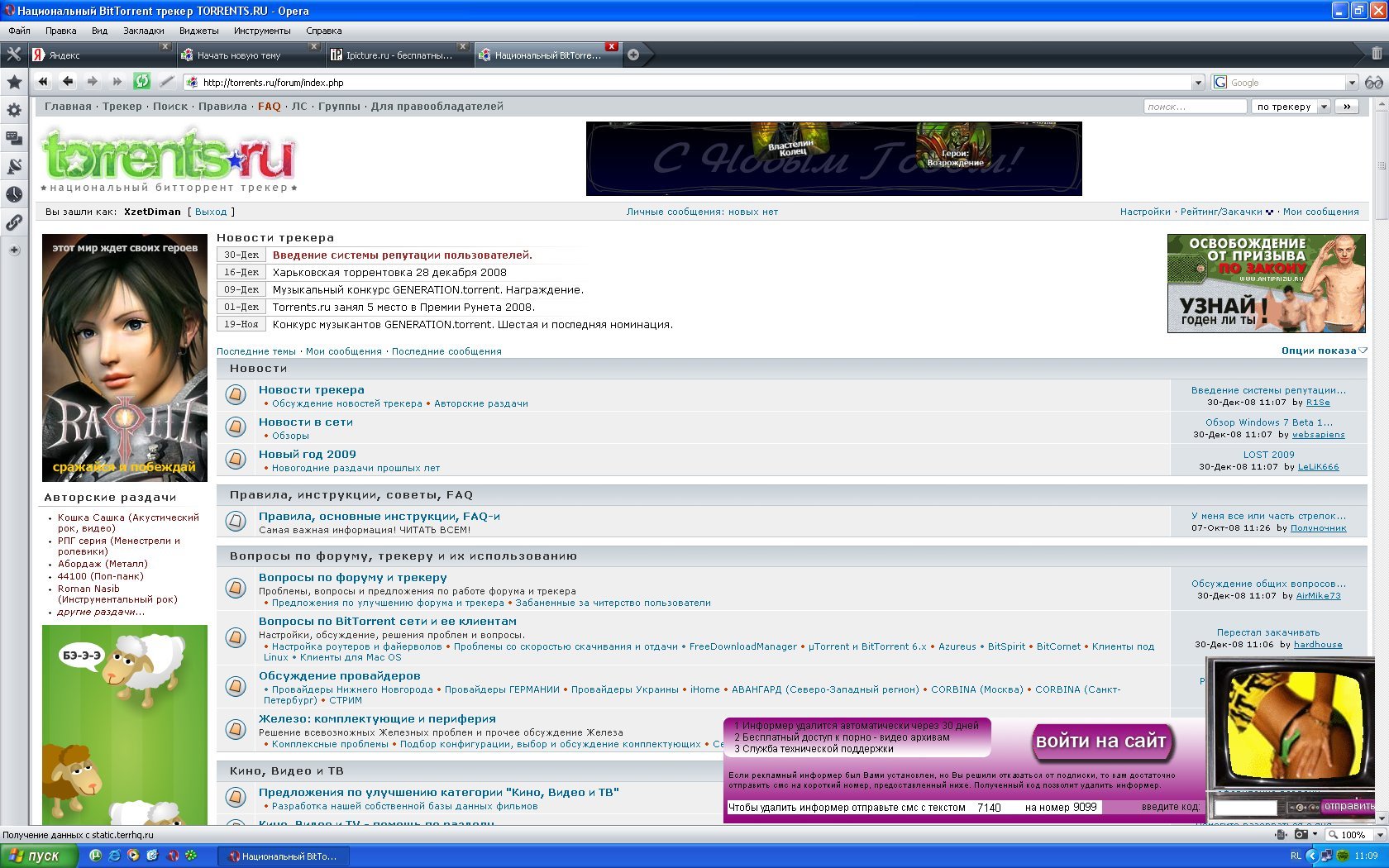Click the site search 'поиск...' input field

(1195, 106)
